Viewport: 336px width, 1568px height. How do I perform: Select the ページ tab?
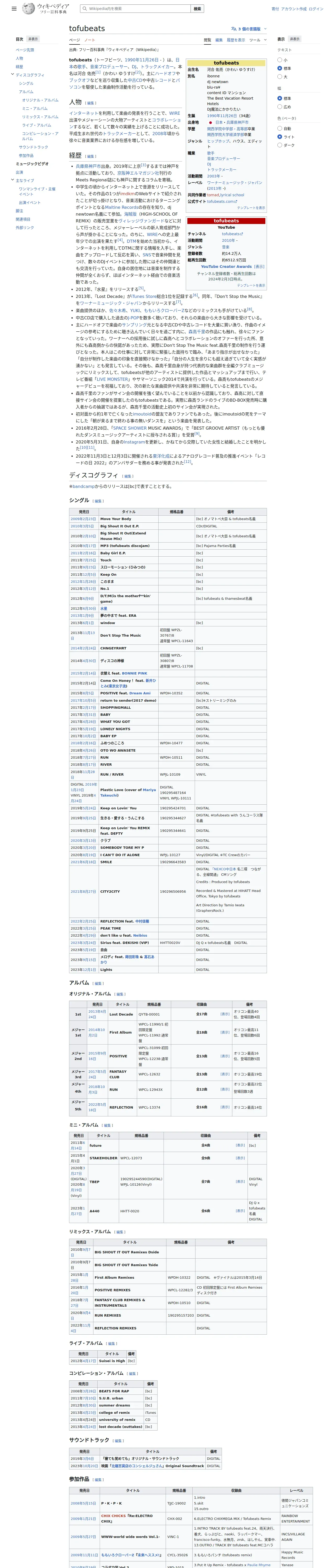tap(74, 40)
